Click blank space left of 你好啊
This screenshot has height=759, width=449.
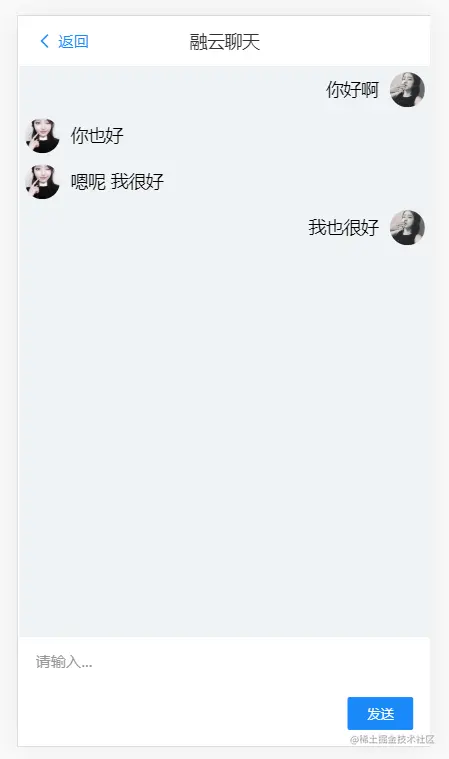172,90
